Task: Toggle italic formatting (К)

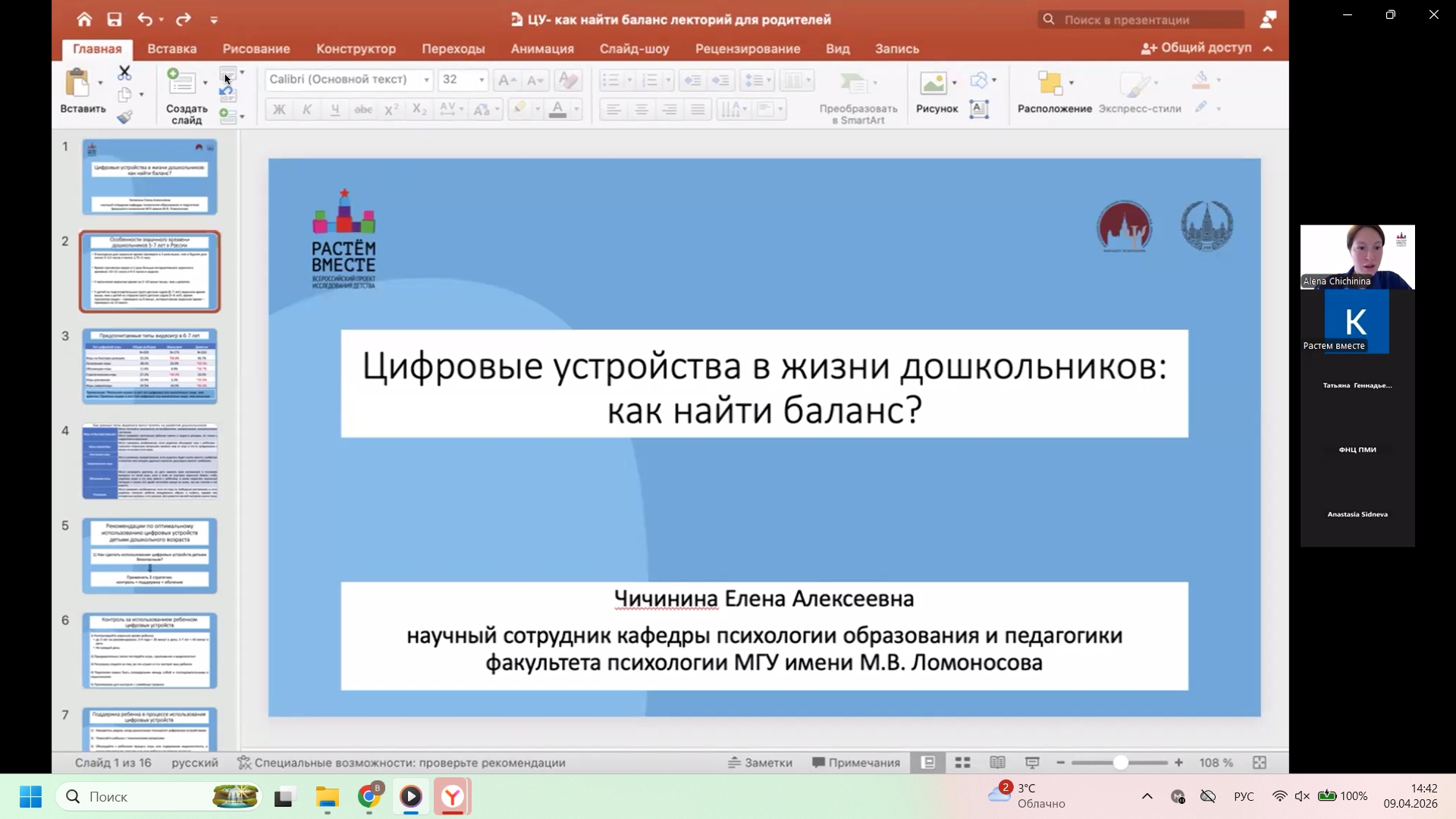Action: (x=307, y=109)
